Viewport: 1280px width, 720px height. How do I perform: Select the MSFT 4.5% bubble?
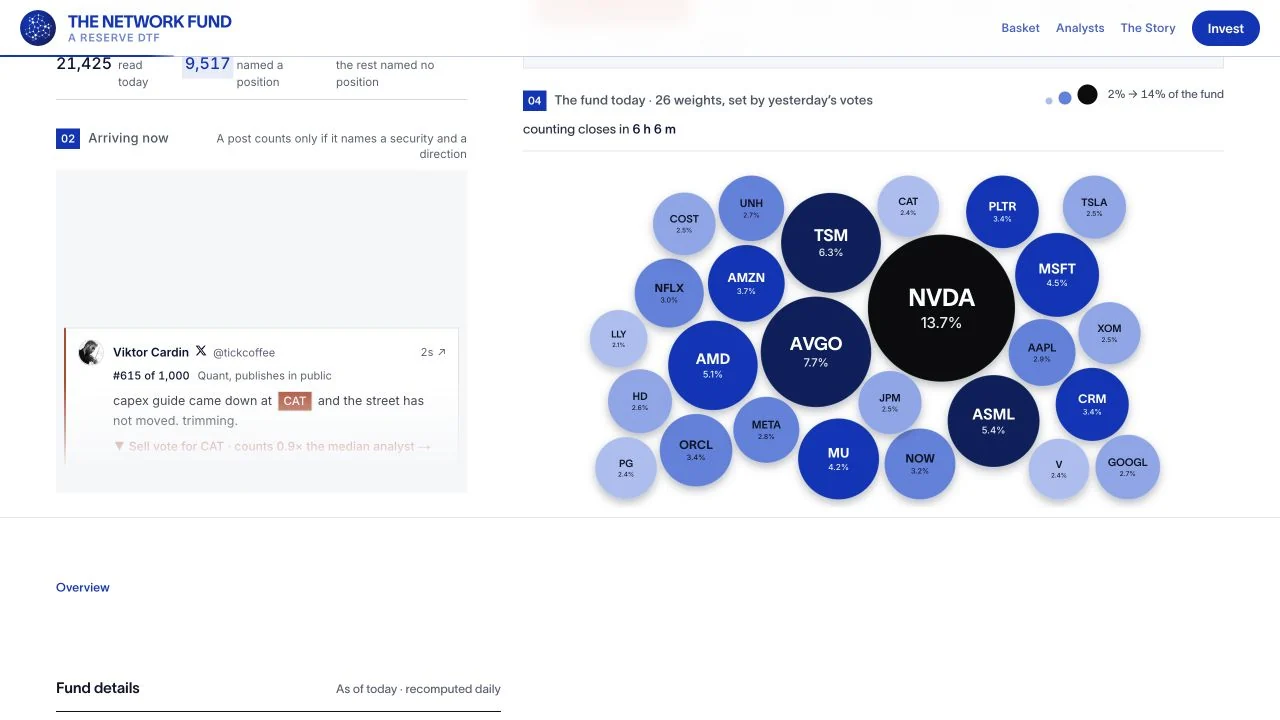point(1057,275)
